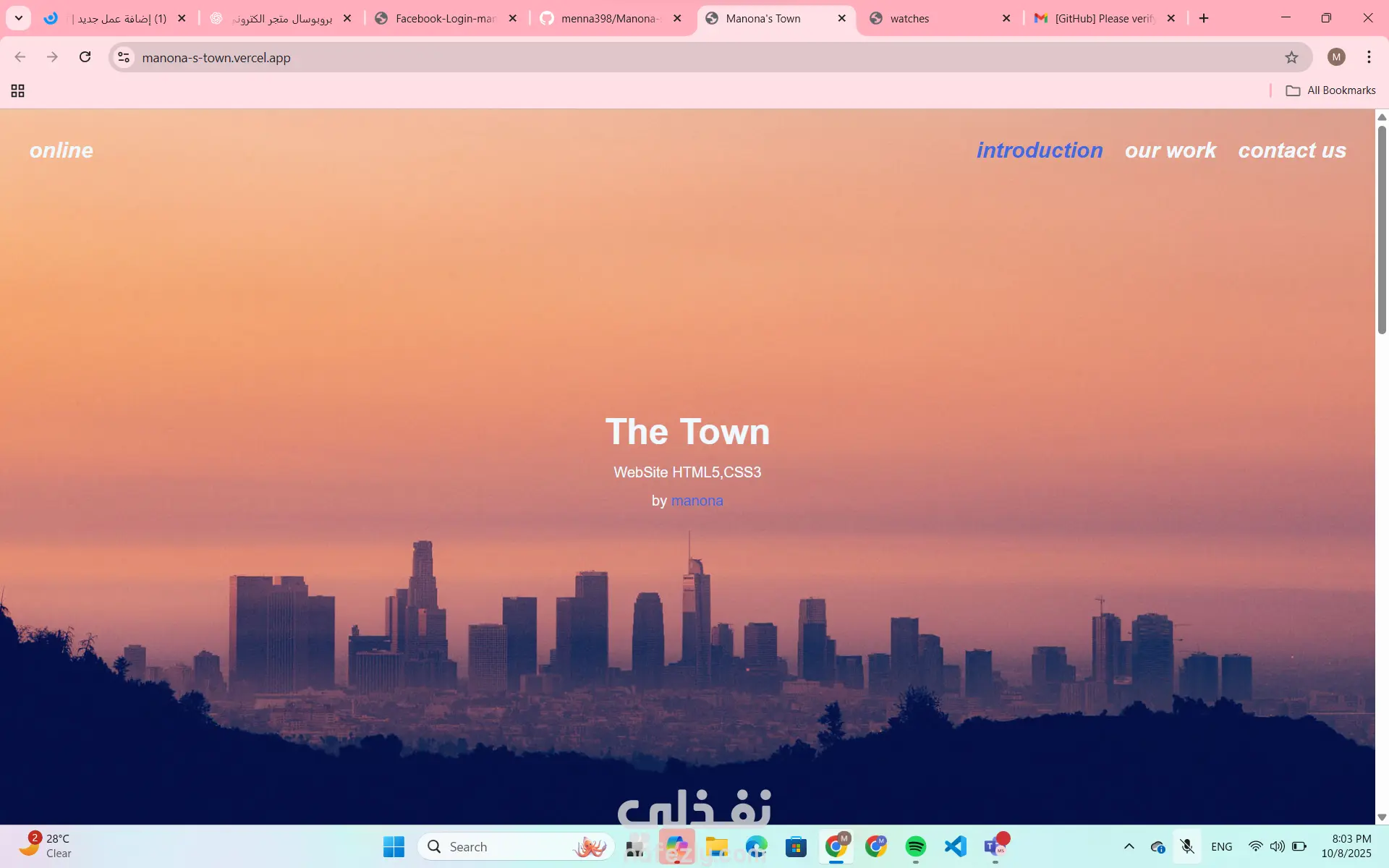Open the Chrome three-dot menu
The image size is (1389, 868).
(x=1369, y=57)
